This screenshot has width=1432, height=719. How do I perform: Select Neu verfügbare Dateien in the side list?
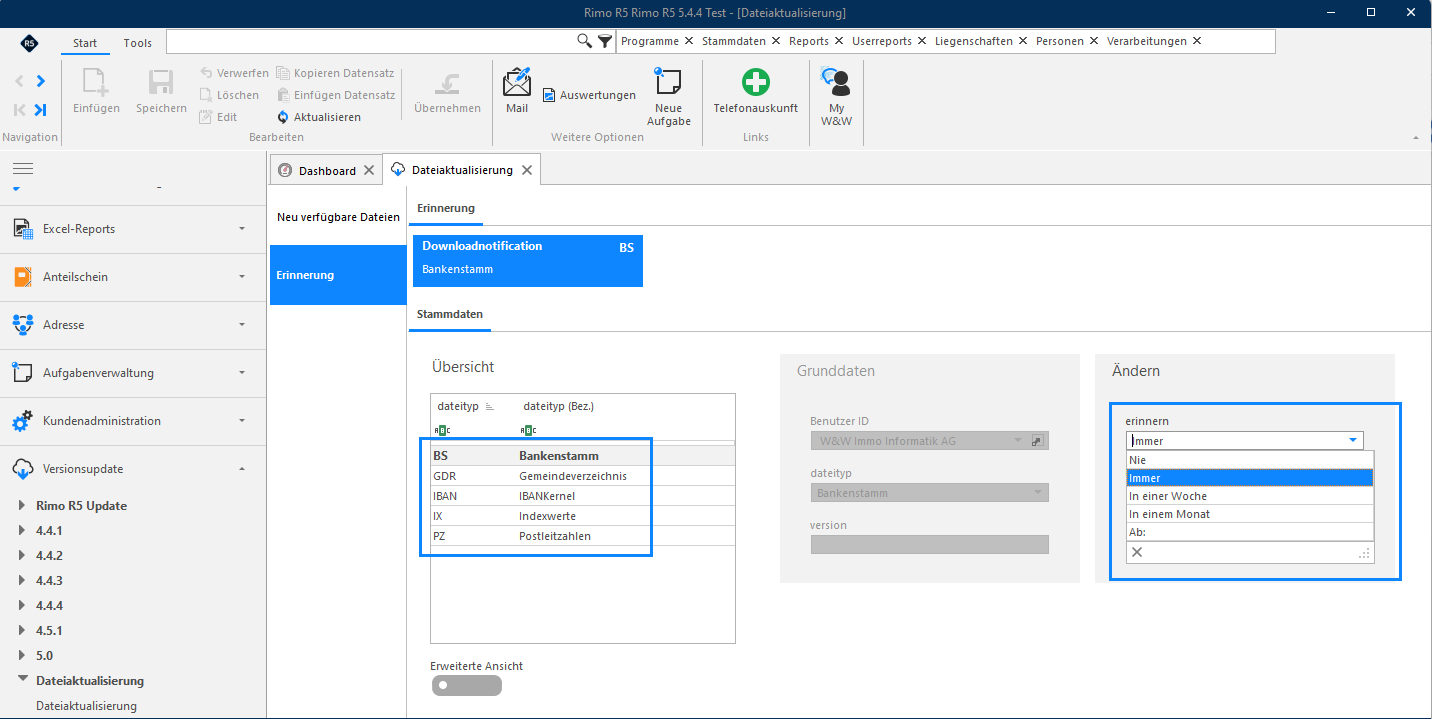pos(338,217)
